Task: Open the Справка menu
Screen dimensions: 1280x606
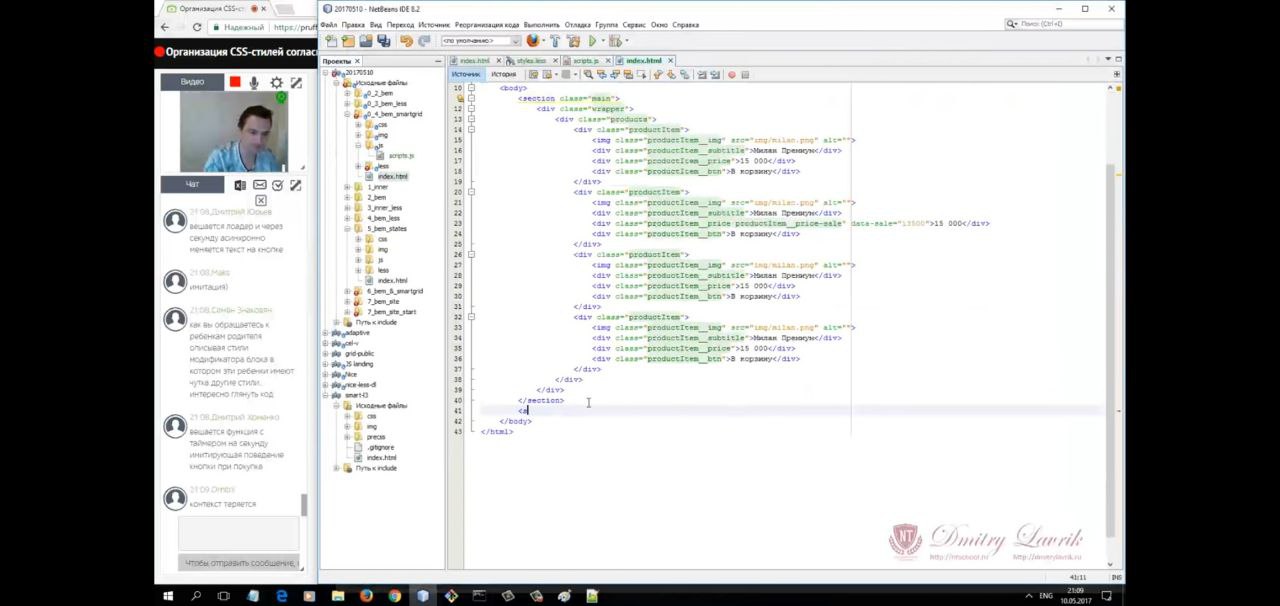Action: 686,24
